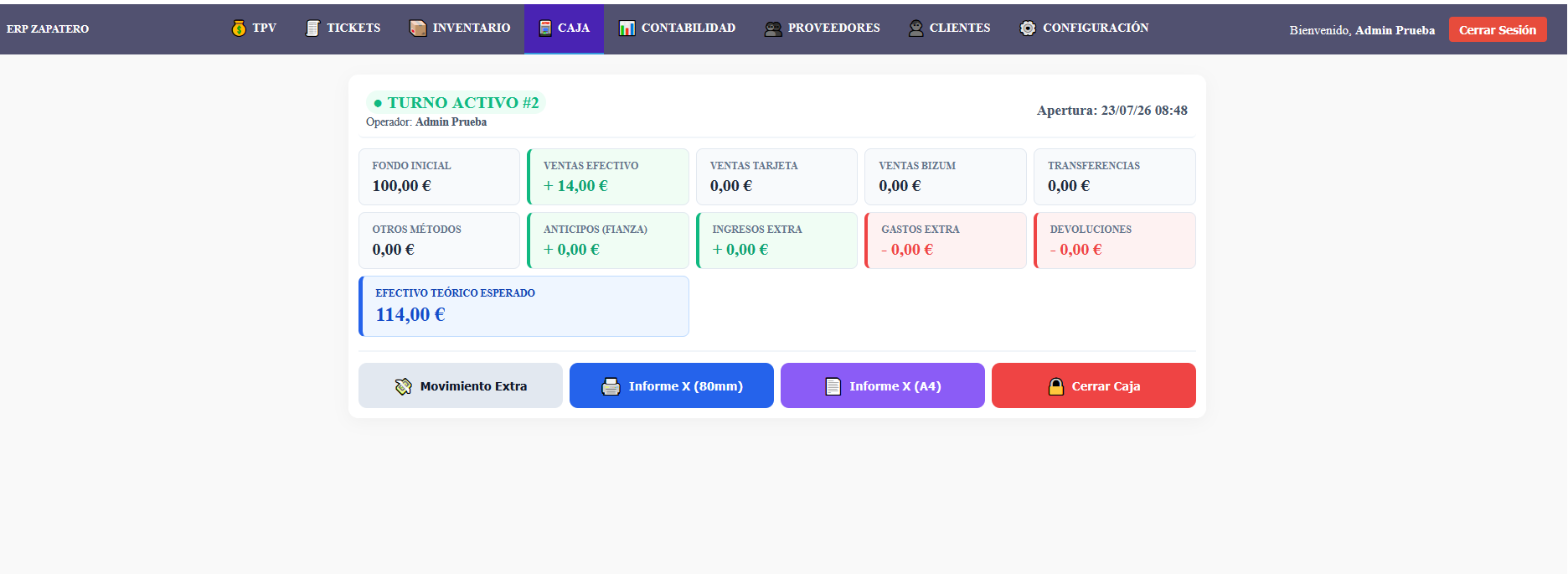Click the Operador: Admin Prueba text
1568x574 pixels.
click(x=426, y=122)
